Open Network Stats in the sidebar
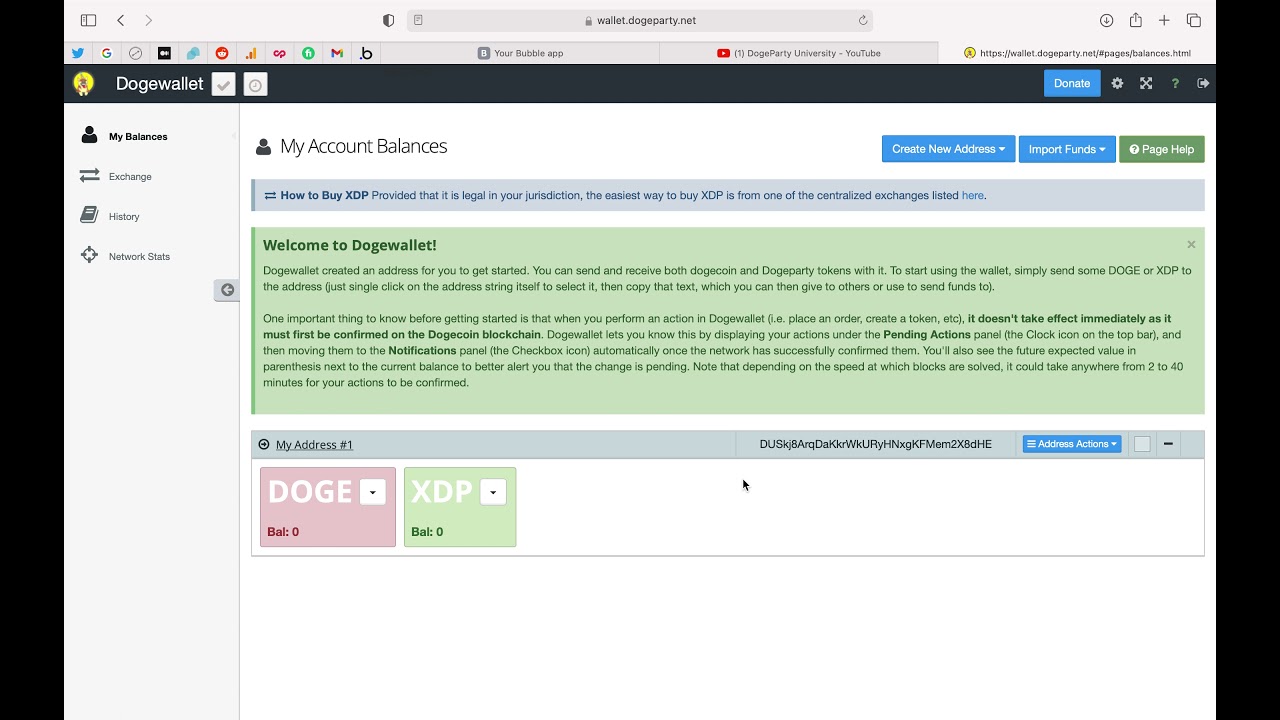The image size is (1280, 720). [x=139, y=256]
